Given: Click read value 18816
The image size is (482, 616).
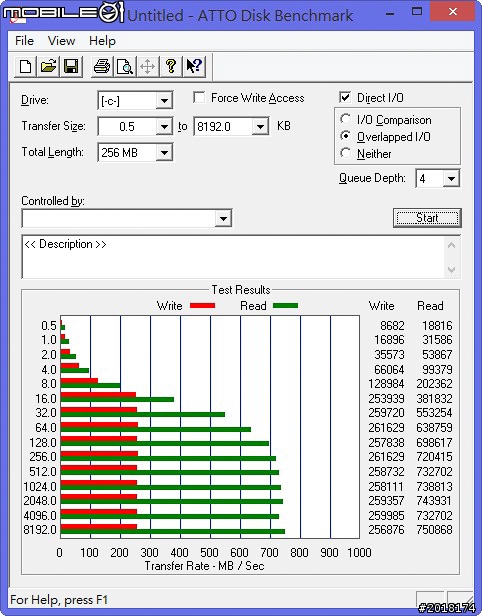Looking at the screenshot, I should pos(437,326).
